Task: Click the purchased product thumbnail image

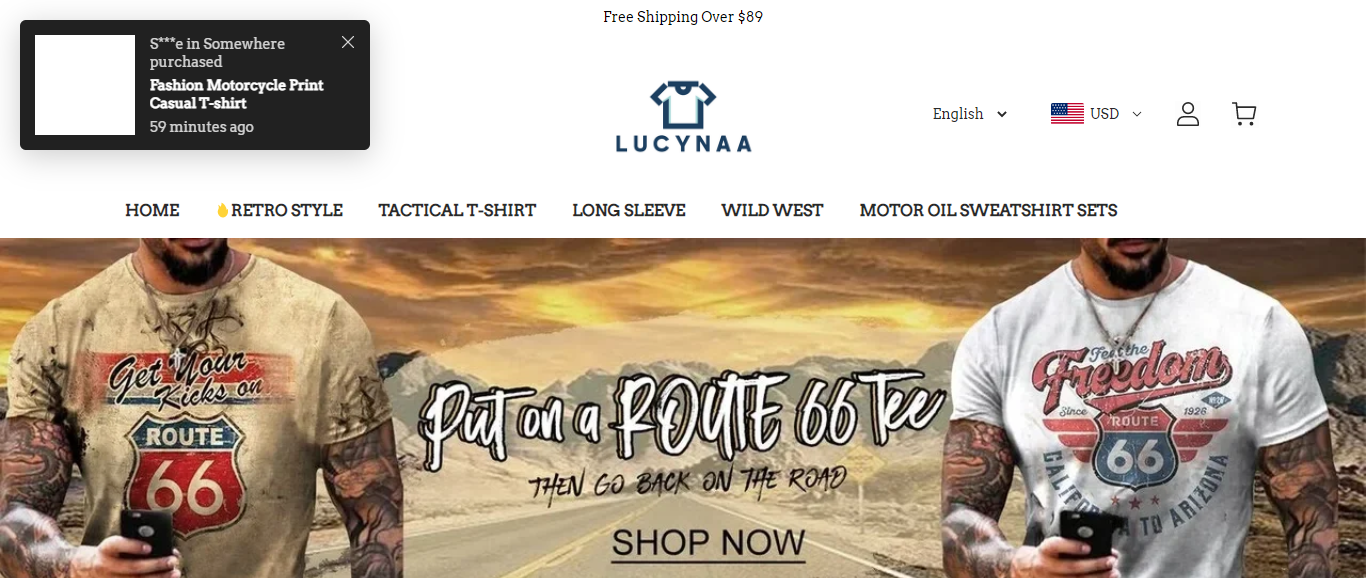Action: tap(85, 85)
